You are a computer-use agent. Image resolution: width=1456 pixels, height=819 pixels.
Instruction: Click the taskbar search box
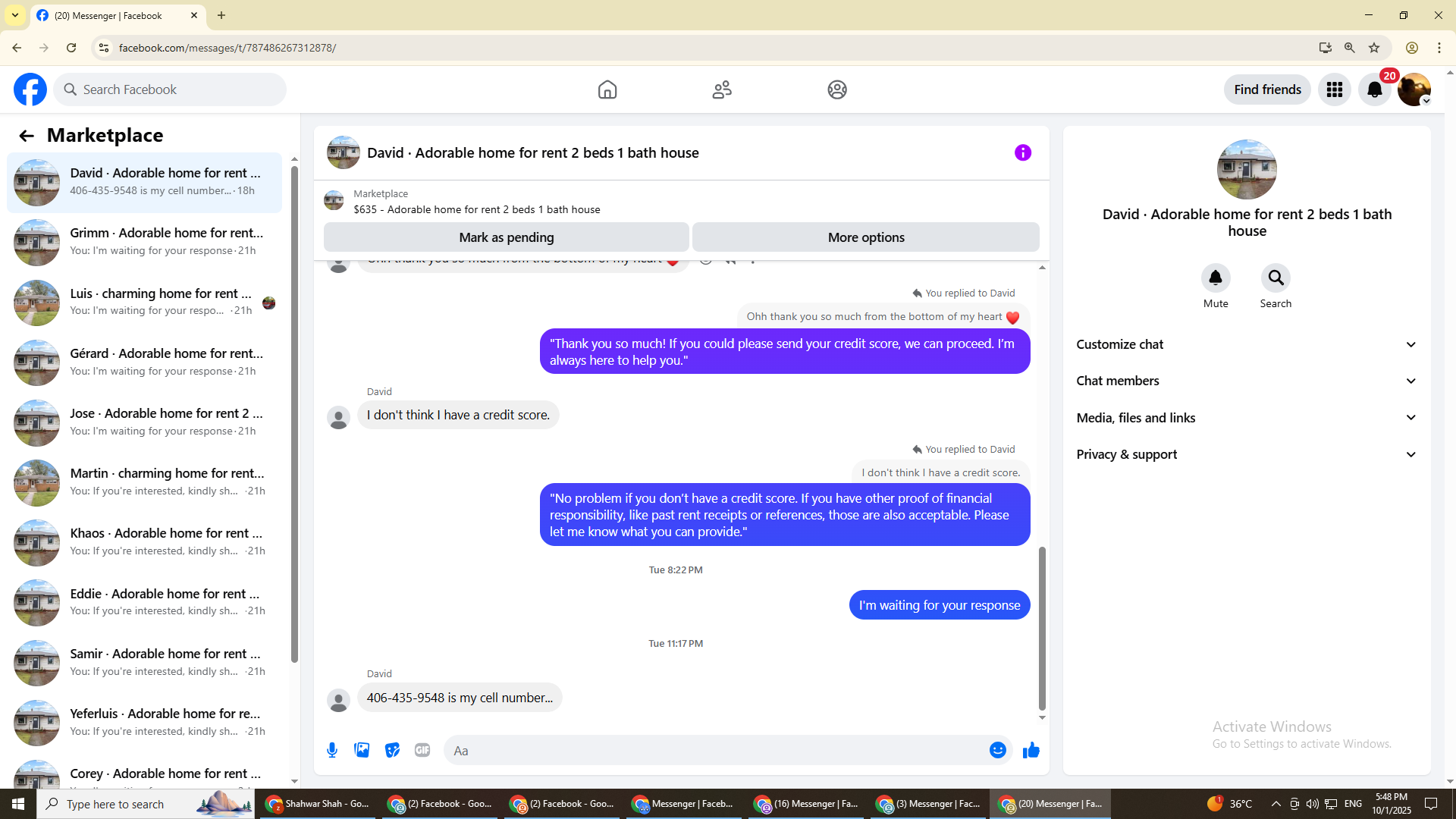pyautogui.click(x=146, y=804)
